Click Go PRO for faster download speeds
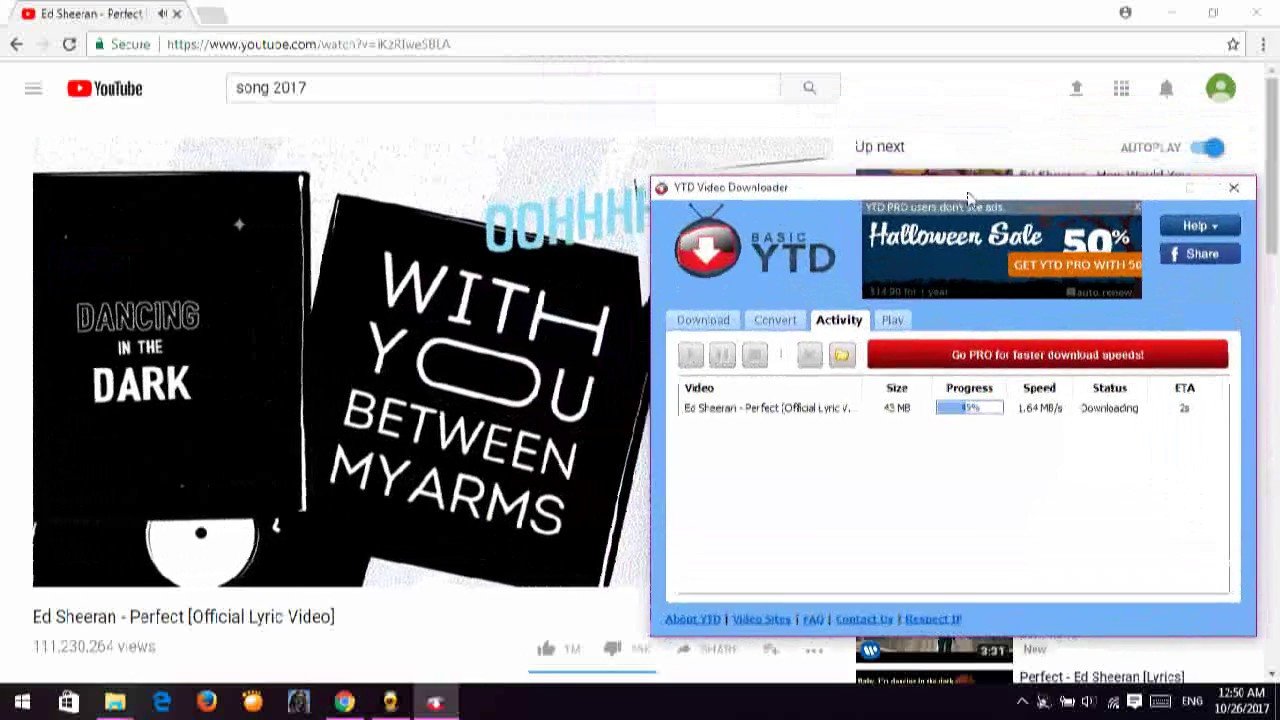Viewport: 1280px width, 720px height. (1047, 355)
